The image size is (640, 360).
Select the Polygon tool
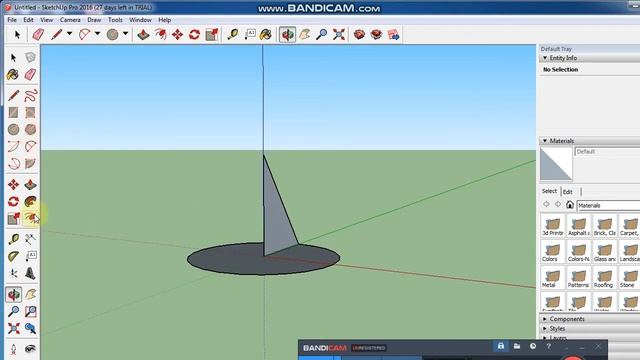pyautogui.click(x=30, y=129)
